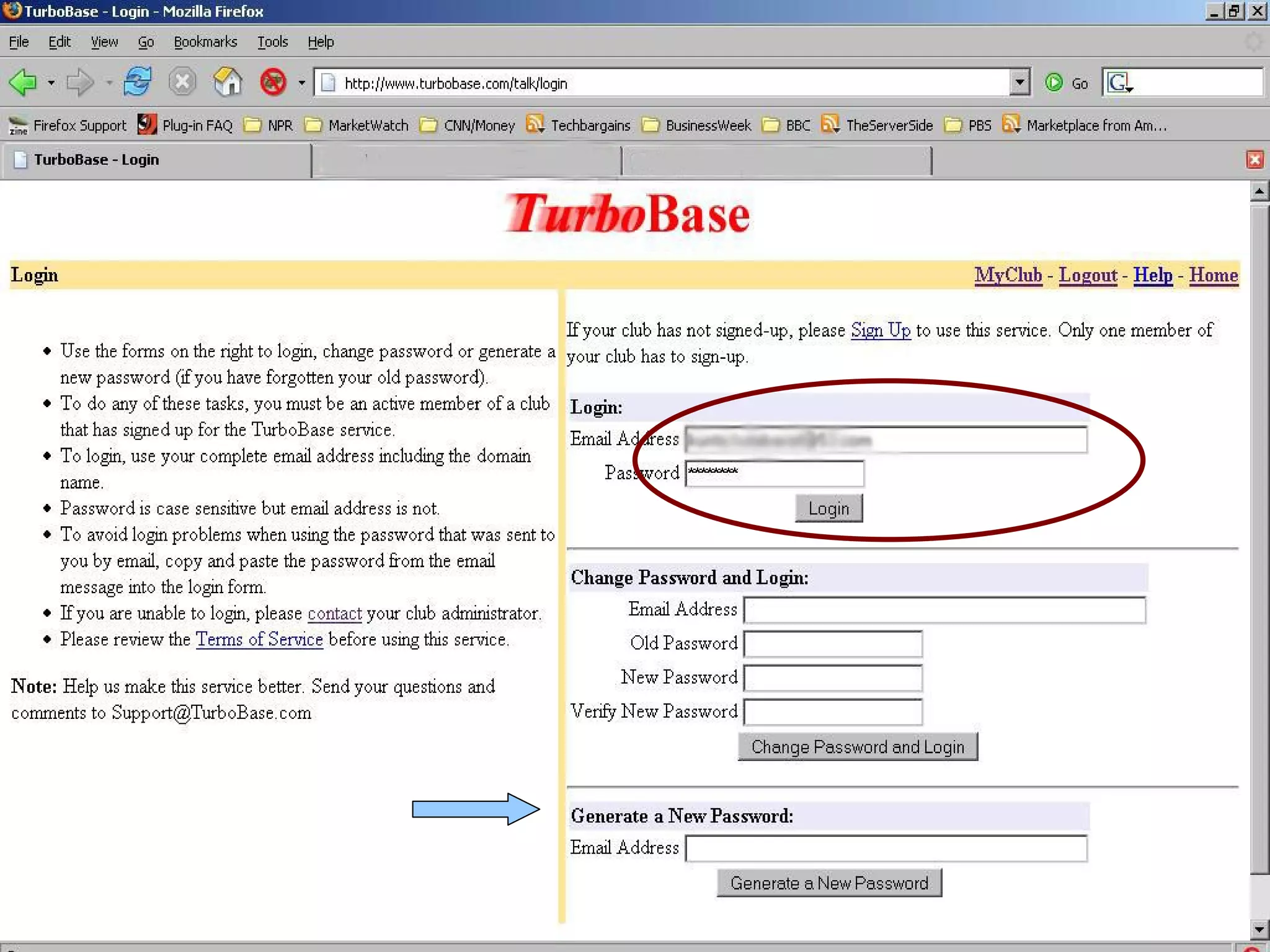Viewport: 1270px width, 952px height.
Task: Click the page scroll-down arrow
Action: pyautogui.click(x=1258, y=929)
